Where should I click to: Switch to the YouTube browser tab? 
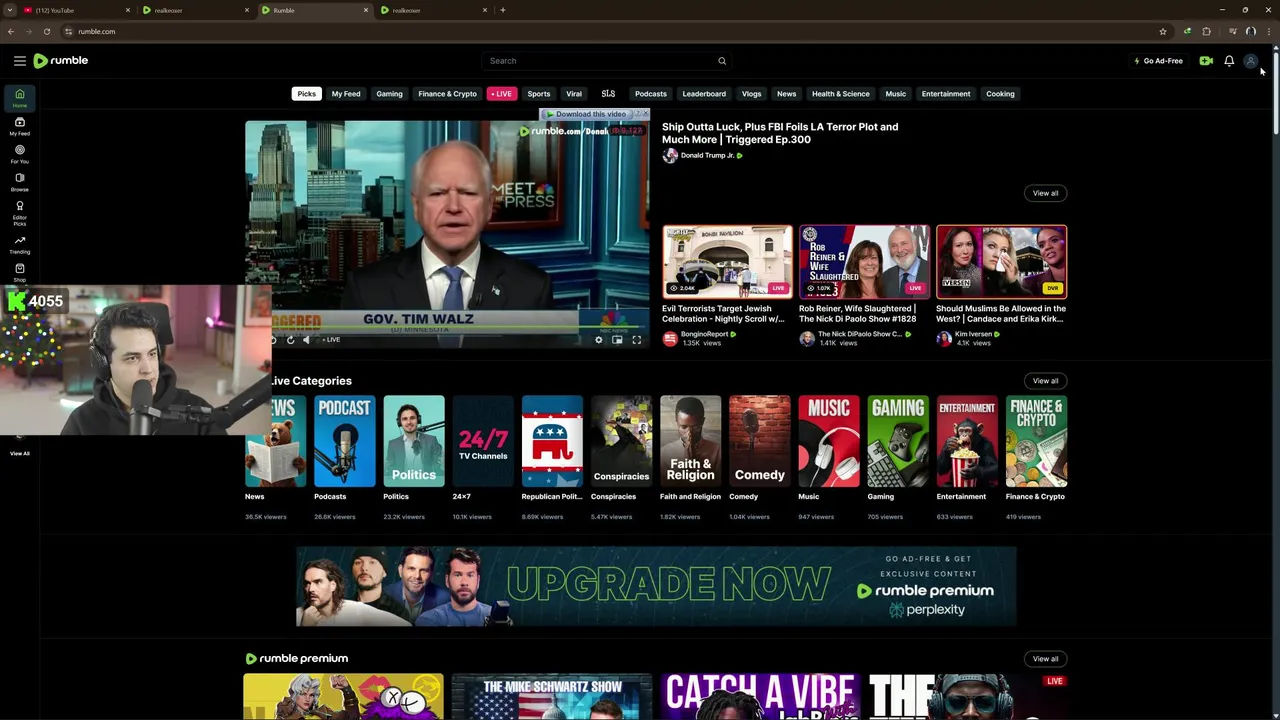[75, 10]
